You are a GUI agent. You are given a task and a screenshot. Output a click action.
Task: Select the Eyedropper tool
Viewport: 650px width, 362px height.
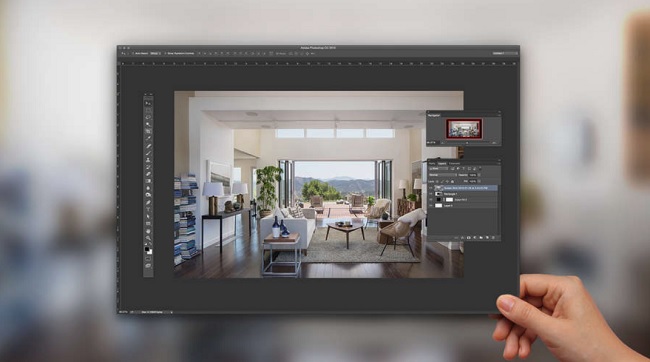(x=148, y=138)
